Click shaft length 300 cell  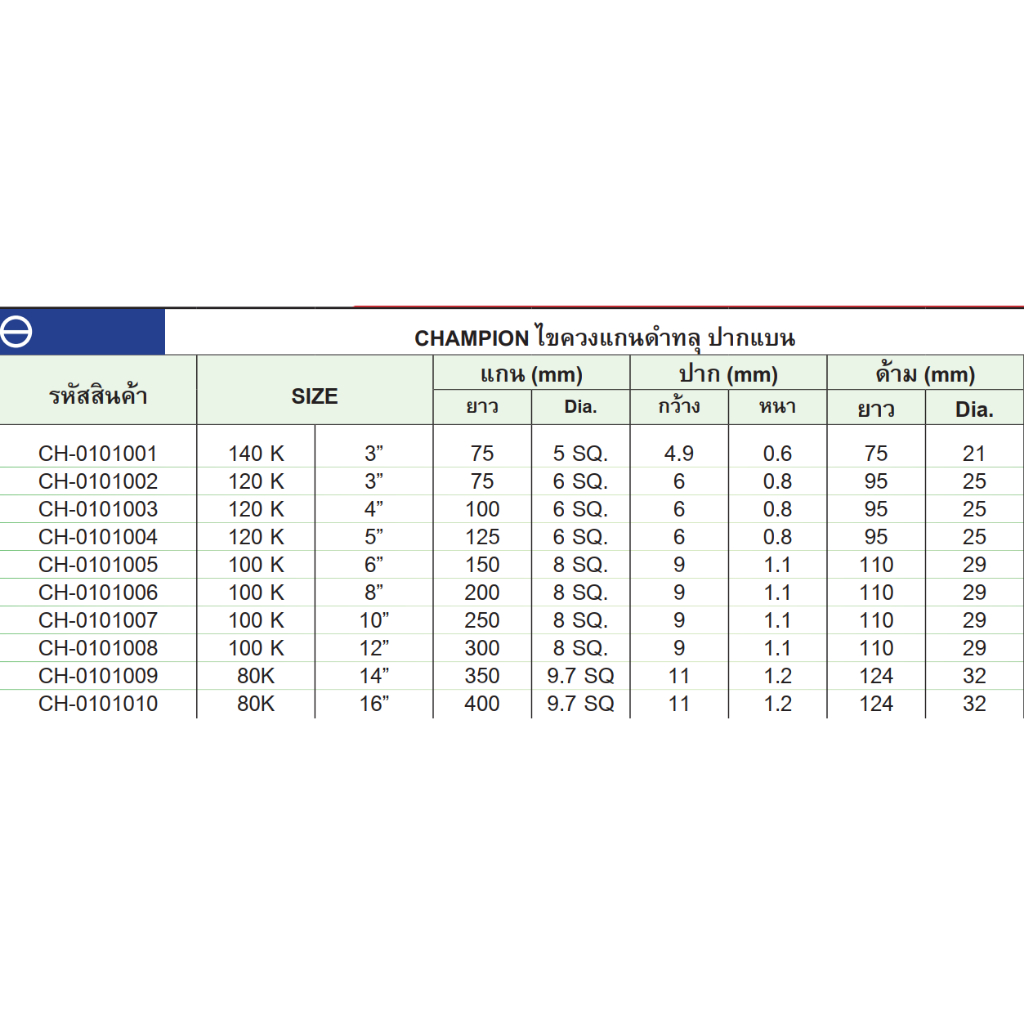coord(482,648)
